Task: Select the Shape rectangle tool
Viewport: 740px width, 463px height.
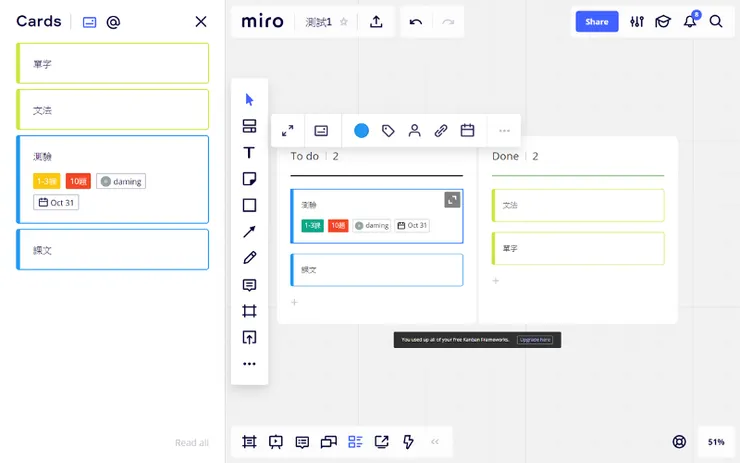Action: pos(249,205)
